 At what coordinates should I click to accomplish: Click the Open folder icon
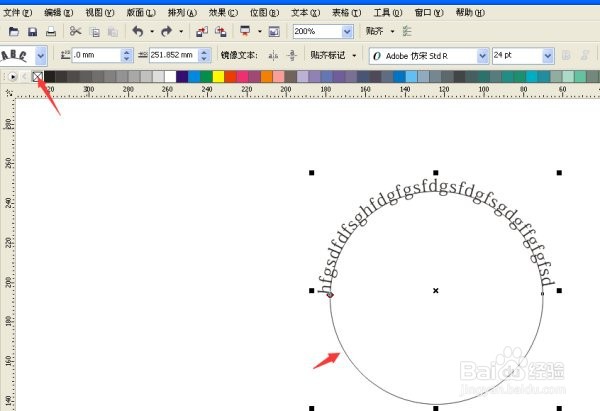(14, 31)
